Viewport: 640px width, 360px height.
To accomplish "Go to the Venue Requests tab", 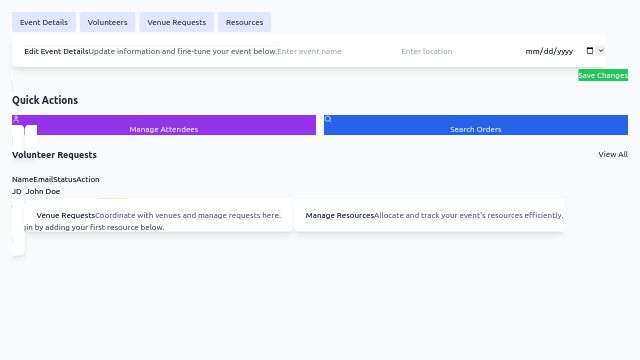I will [176, 22].
